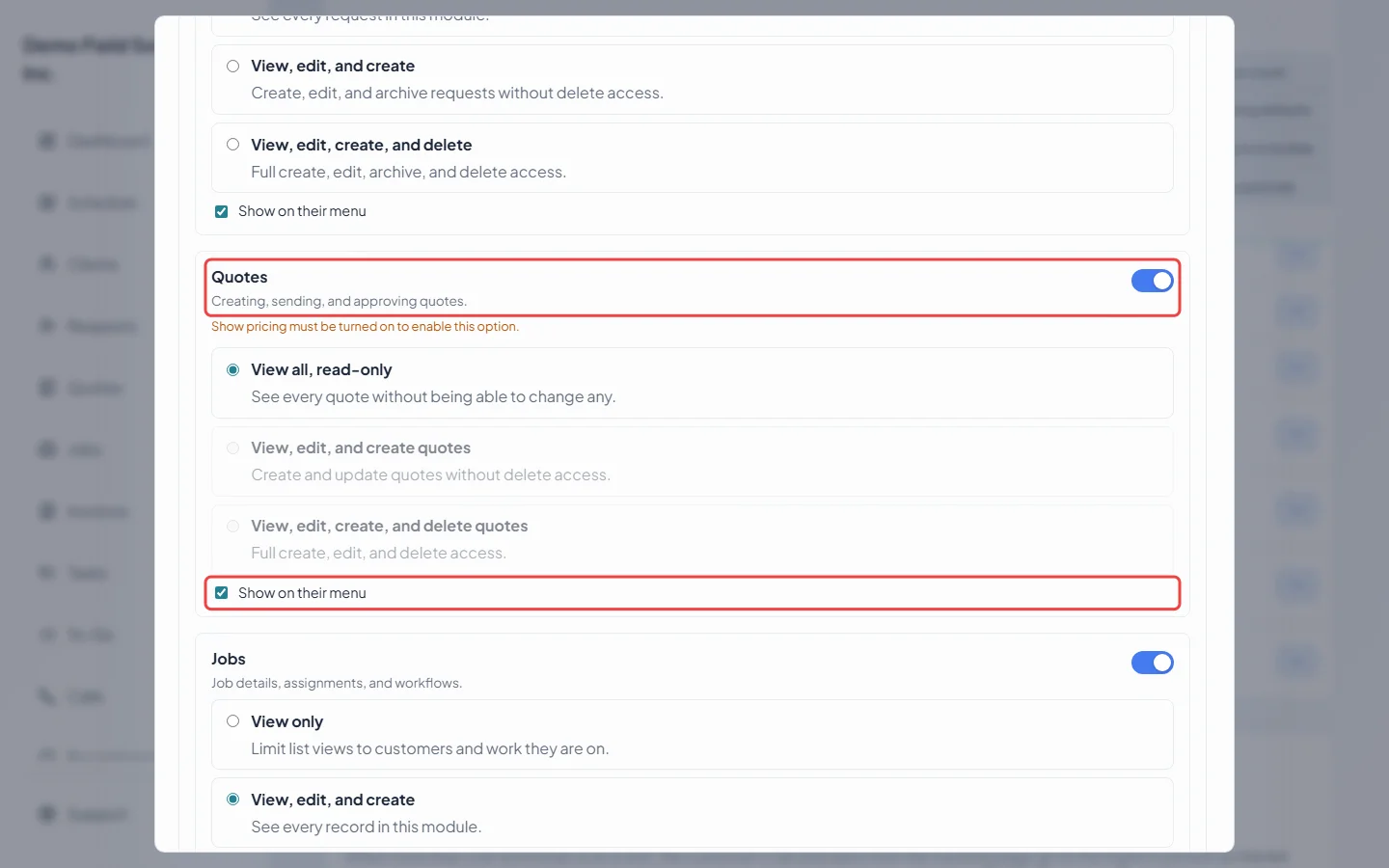Select Jobs 'View, edit, and create' radio
The height and width of the screenshot is (868, 1389).
[x=232, y=800]
